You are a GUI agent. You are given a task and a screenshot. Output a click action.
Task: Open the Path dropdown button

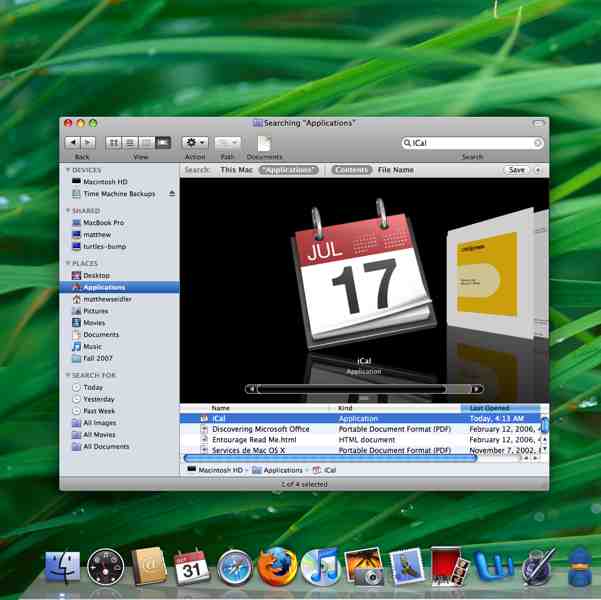pyautogui.click(x=228, y=143)
